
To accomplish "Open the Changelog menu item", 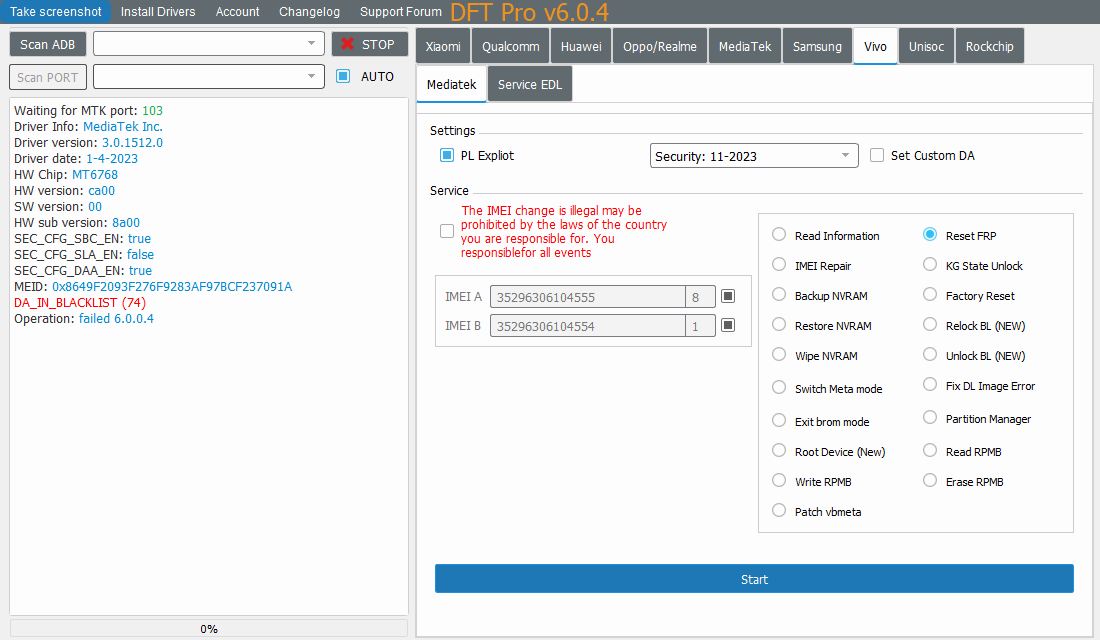I will tap(309, 11).
